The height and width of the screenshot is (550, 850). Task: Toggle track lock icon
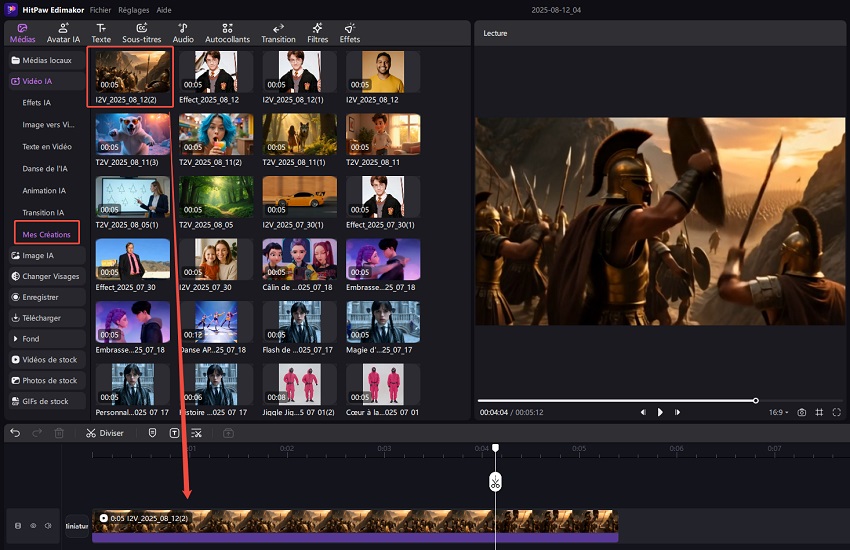[18, 526]
